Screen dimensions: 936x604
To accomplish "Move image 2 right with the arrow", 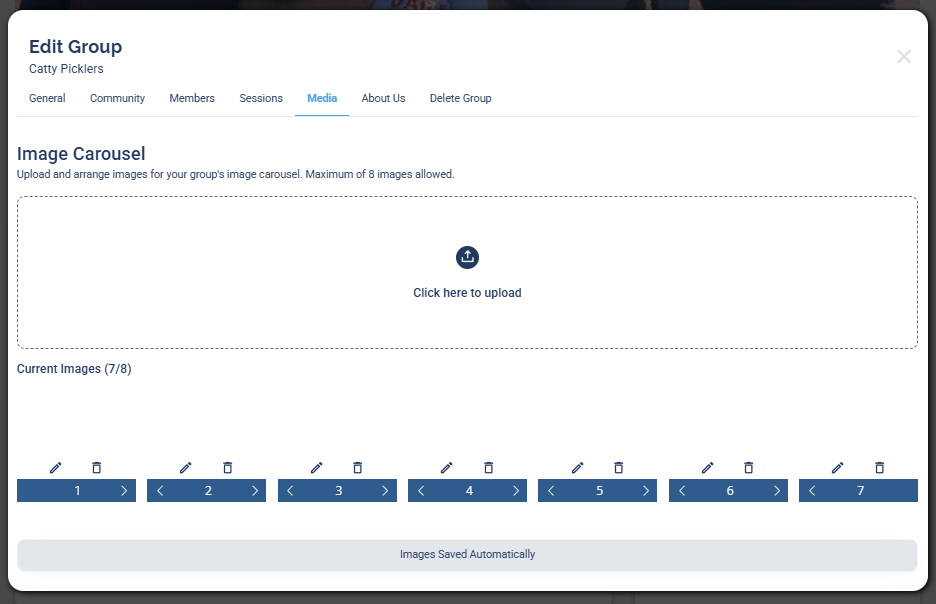I will coord(255,491).
